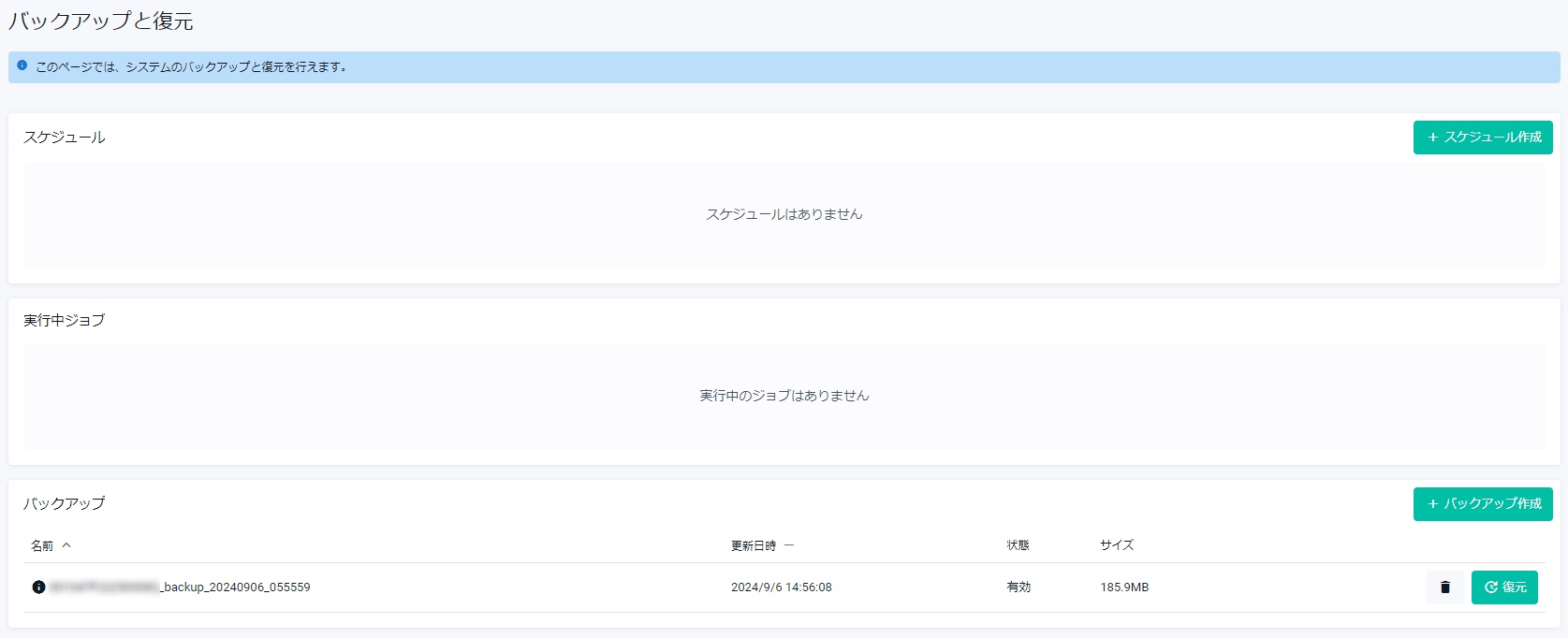Sort the backups by the 更新日時 column header
Viewport: 1568px width, 638px height.
tap(754, 545)
